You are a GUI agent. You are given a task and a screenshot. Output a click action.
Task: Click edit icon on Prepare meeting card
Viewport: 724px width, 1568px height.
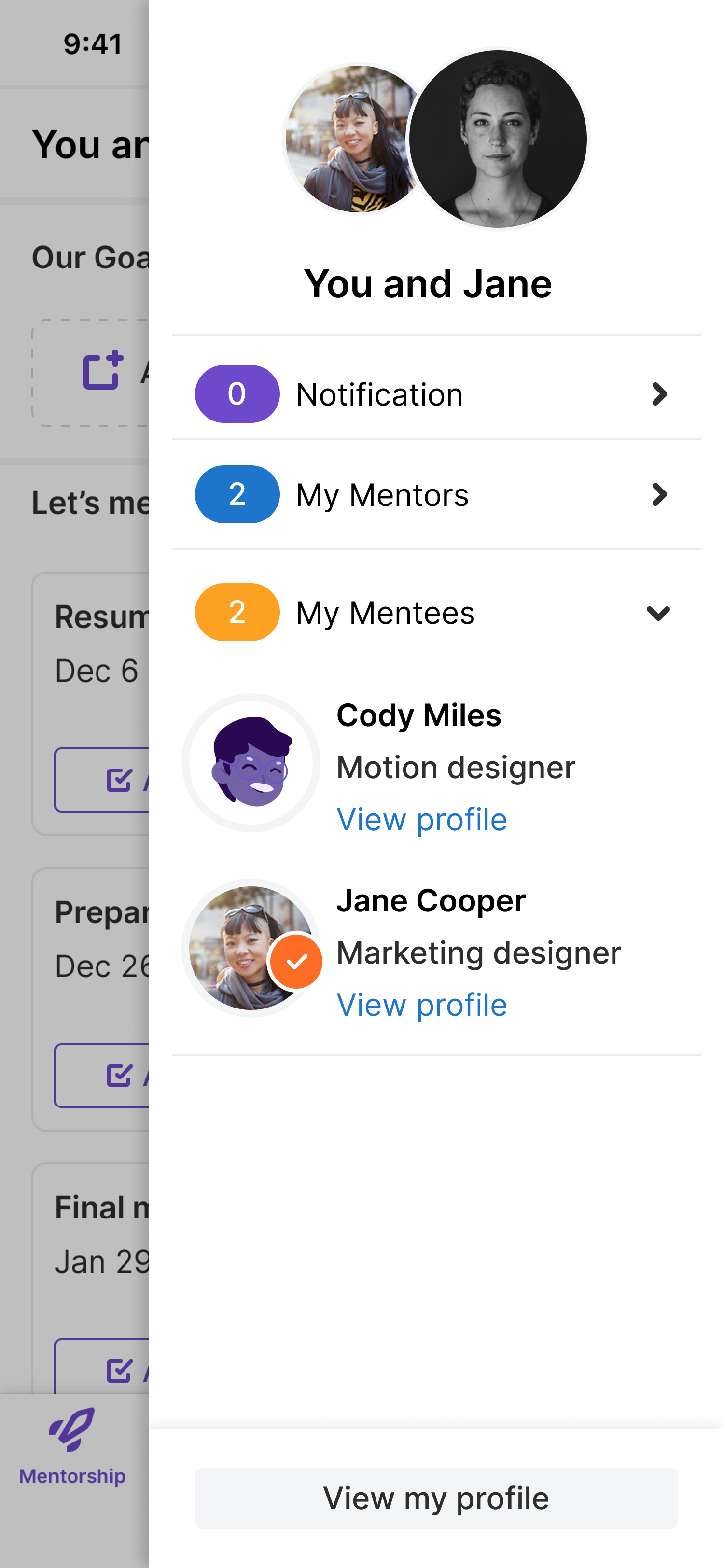[x=119, y=1075]
